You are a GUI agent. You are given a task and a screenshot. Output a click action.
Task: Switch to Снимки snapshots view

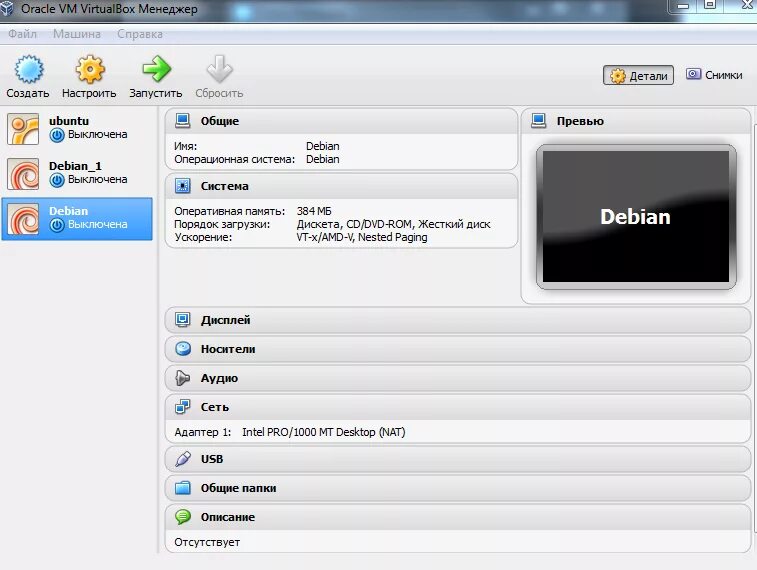714,75
